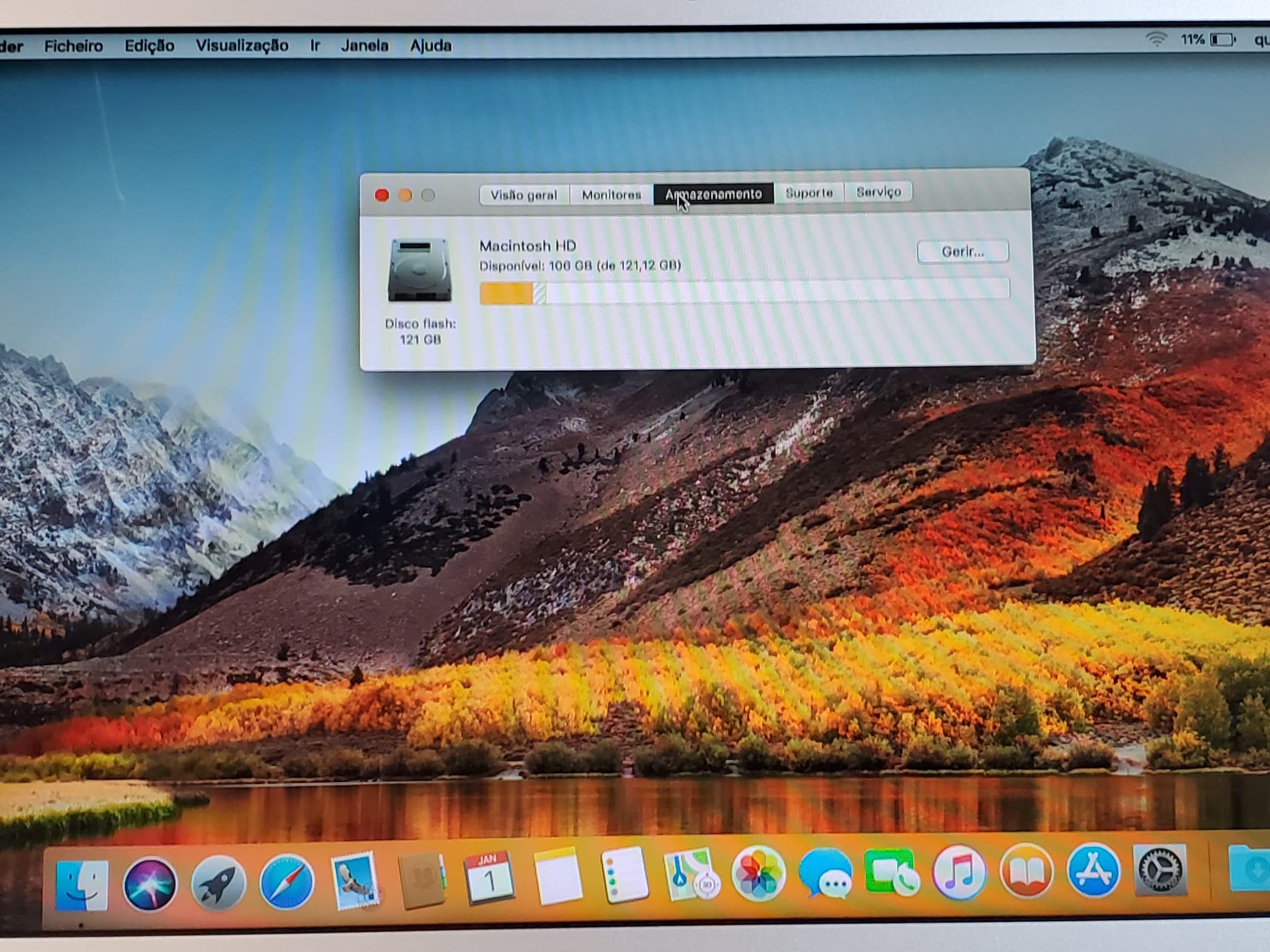
Task: Open the Visualização menu
Action: (242, 45)
